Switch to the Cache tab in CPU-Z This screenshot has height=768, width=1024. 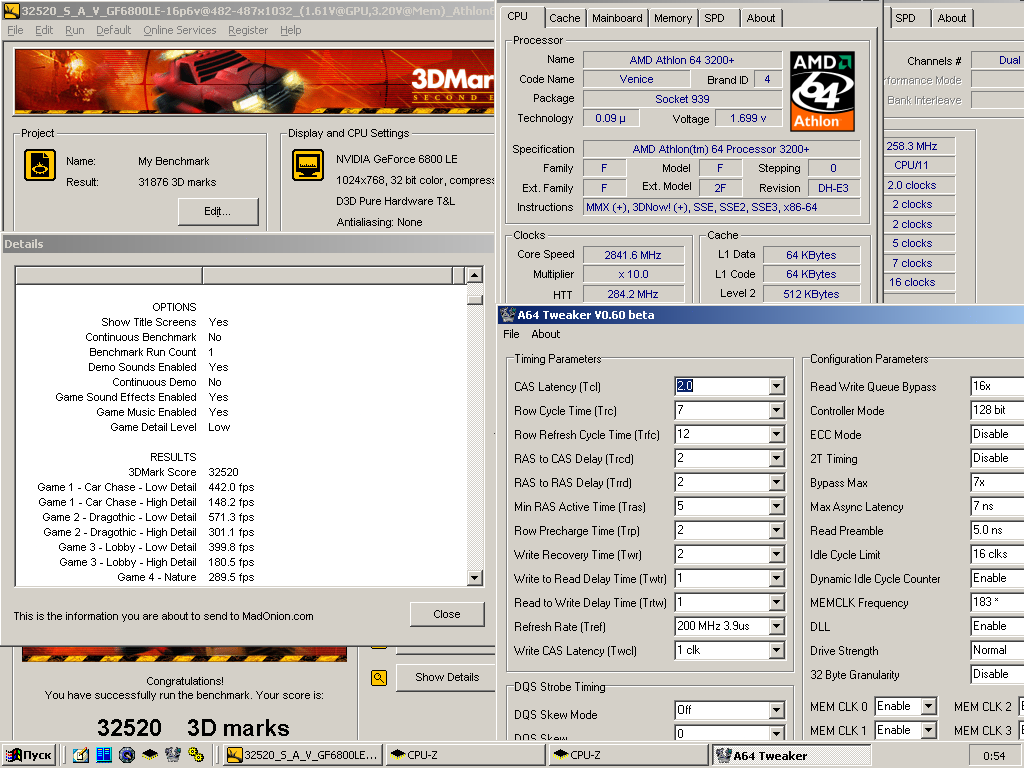(564, 18)
